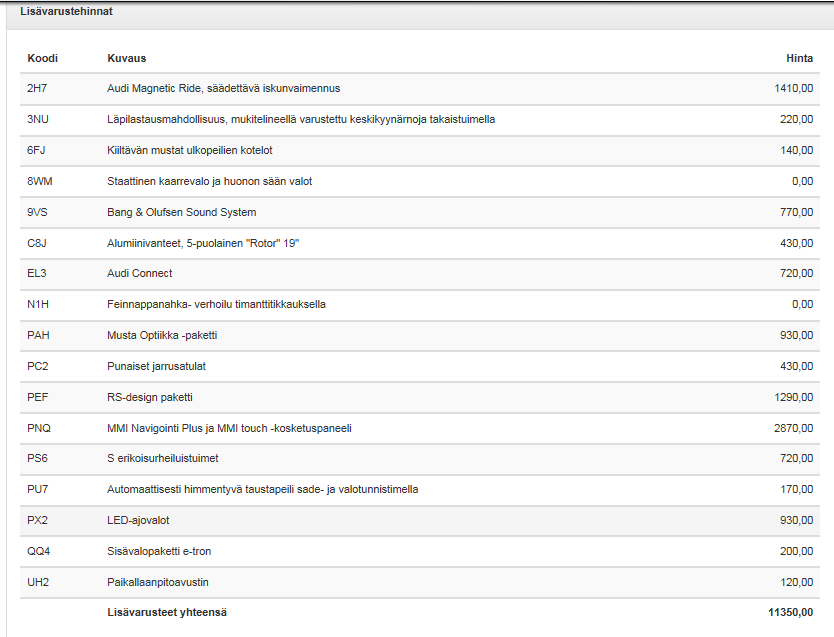Click the LED-ajovalot description
This screenshot has height=637, width=834.
(140, 520)
